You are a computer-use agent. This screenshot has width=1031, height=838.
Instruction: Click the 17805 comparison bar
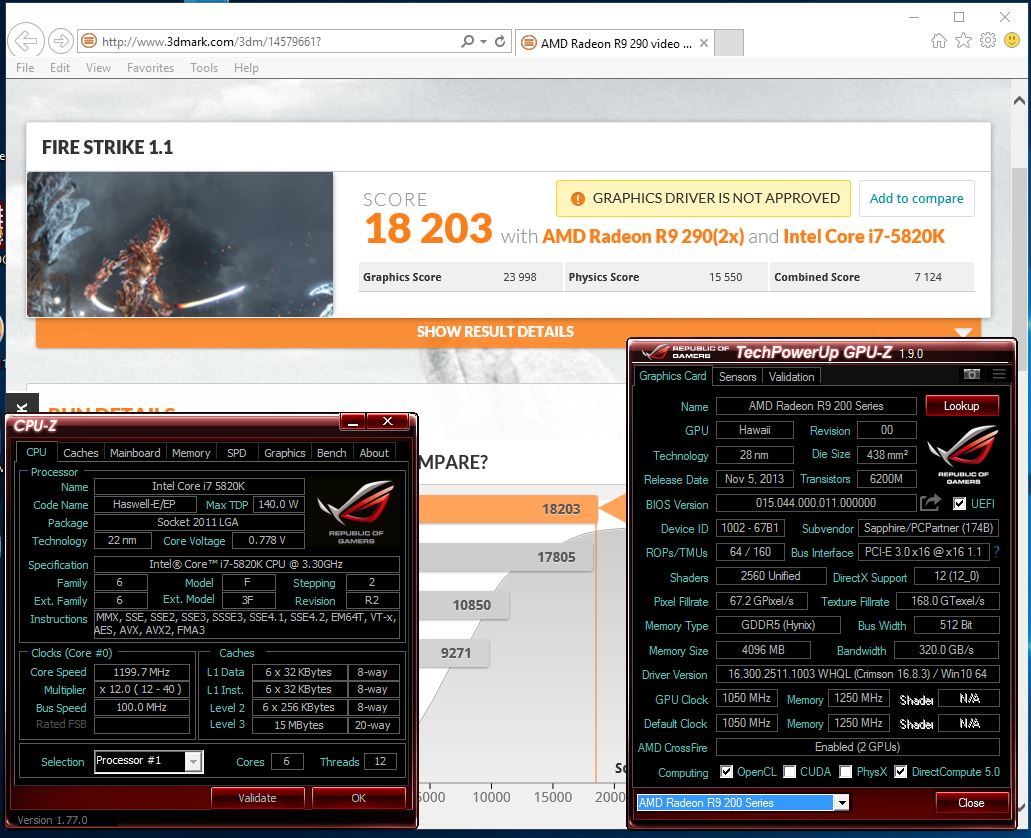(x=506, y=557)
